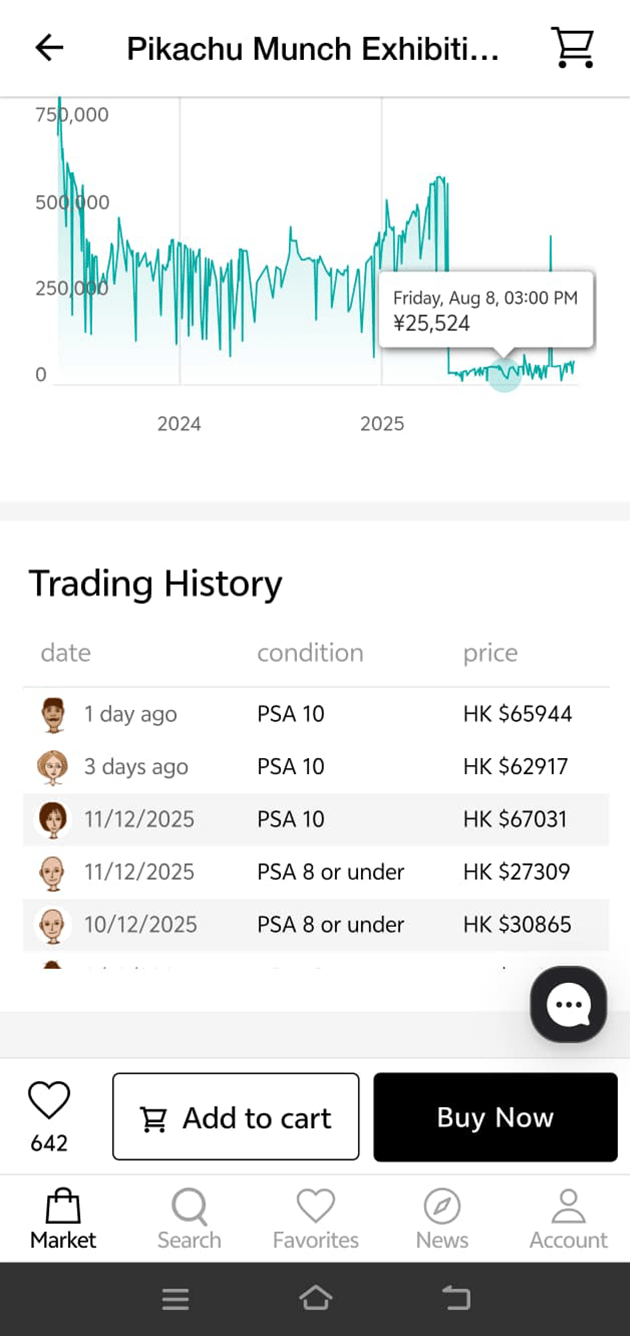Tap the Android system back icon
This screenshot has width=630, height=1336.
[456, 1299]
